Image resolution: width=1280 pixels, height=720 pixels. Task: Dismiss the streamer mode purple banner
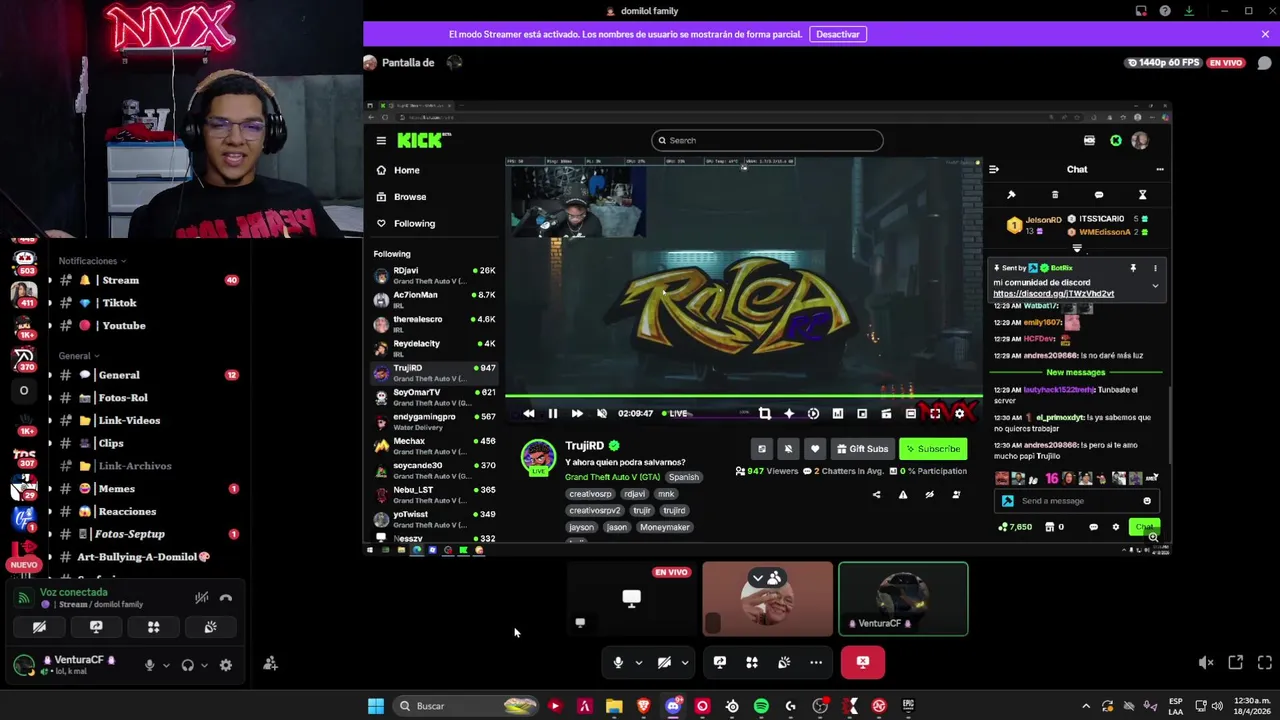[x=1265, y=34]
